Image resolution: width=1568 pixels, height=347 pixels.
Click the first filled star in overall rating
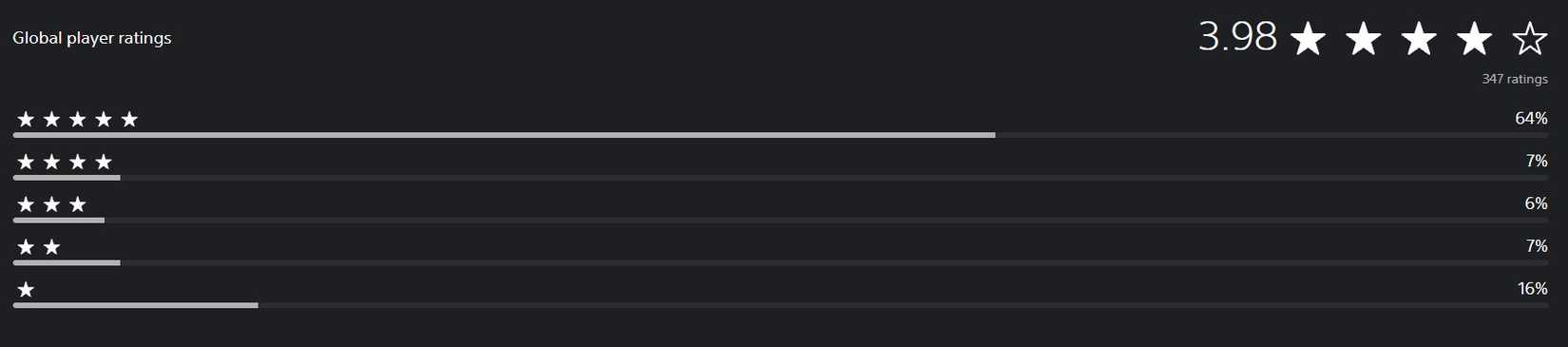(1309, 39)
